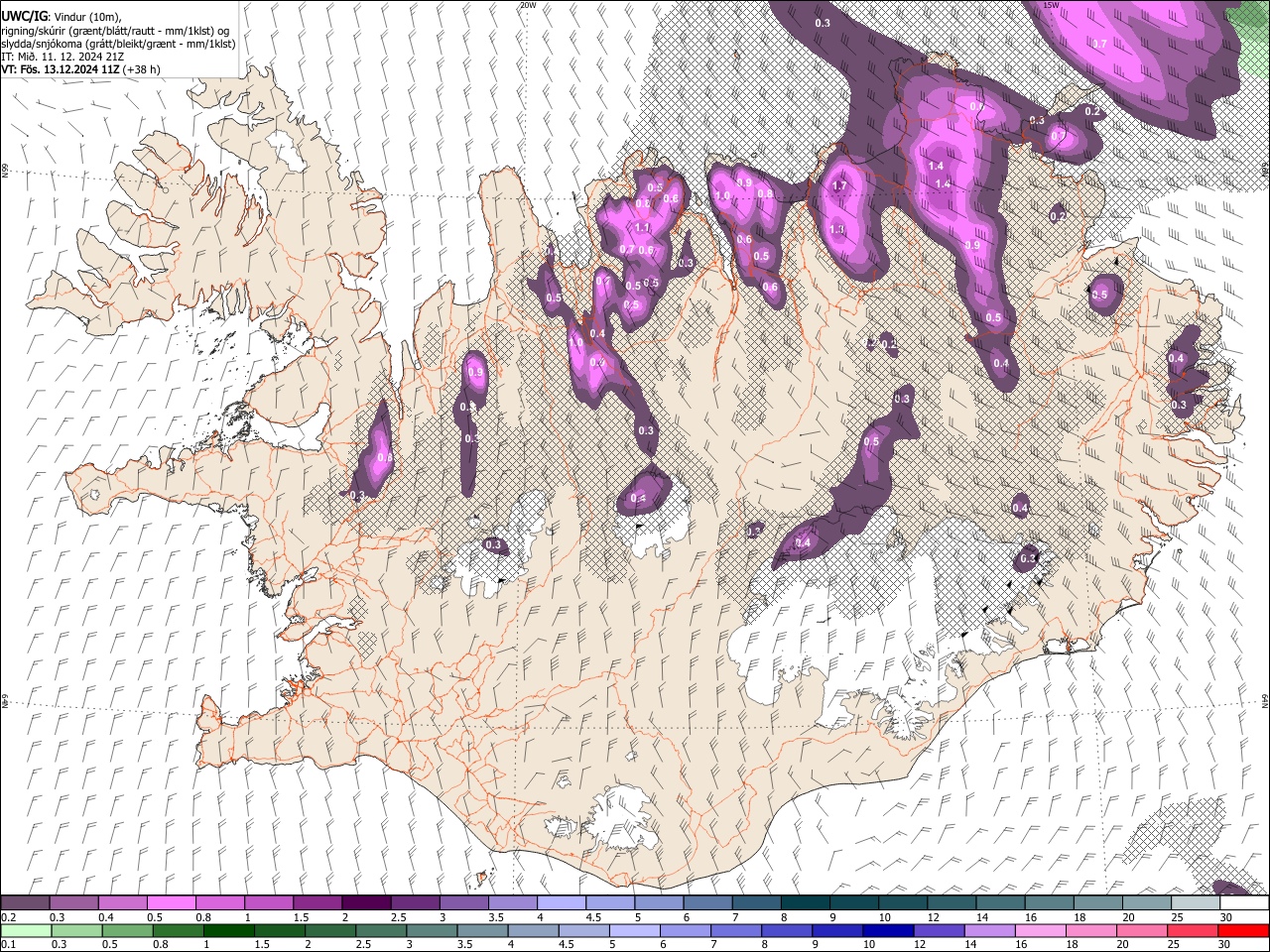Pick the light green rain swatch labeled 0.3

(x=76, y=930)
